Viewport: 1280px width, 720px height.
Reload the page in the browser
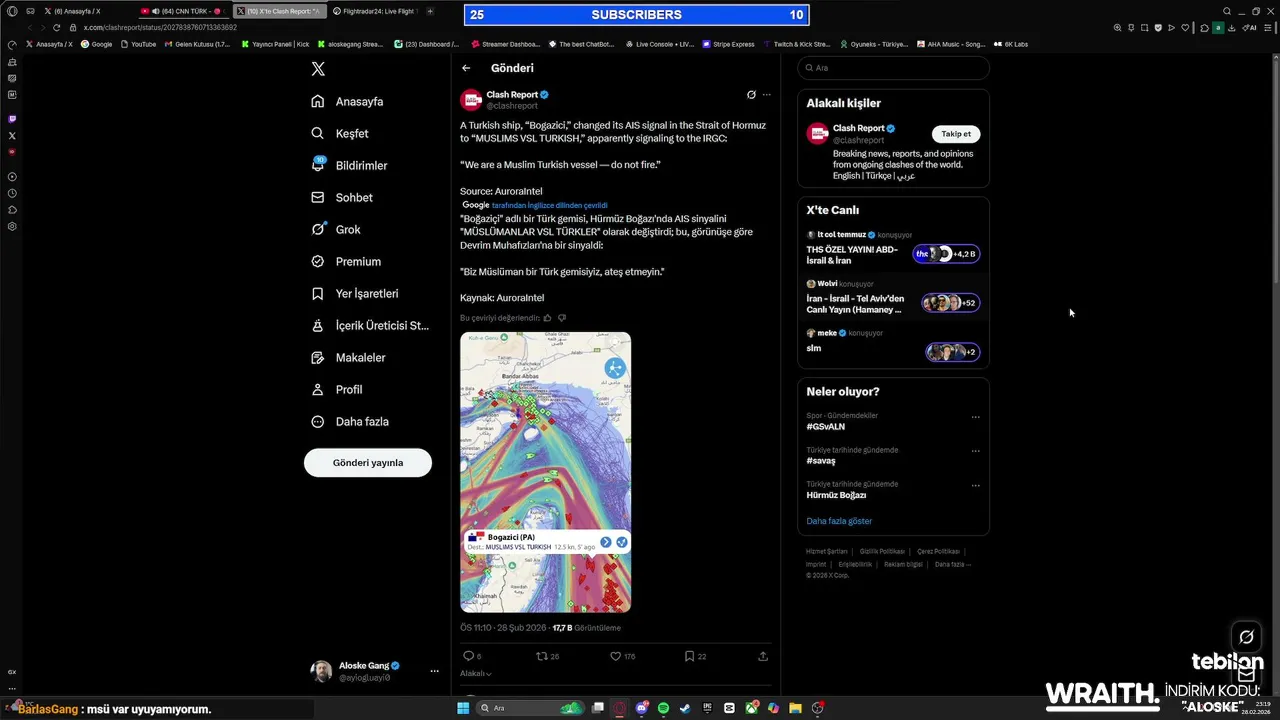57,27
